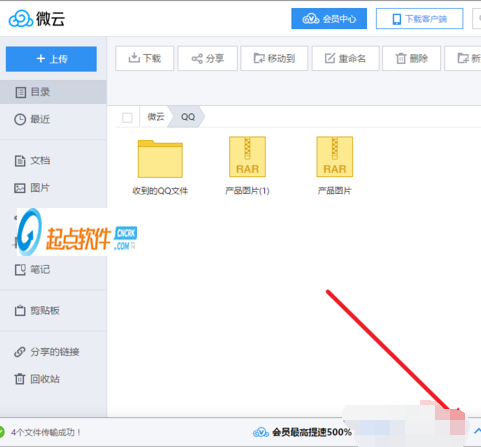Click the 下载 download toolbar button

[x=145, y=58]
